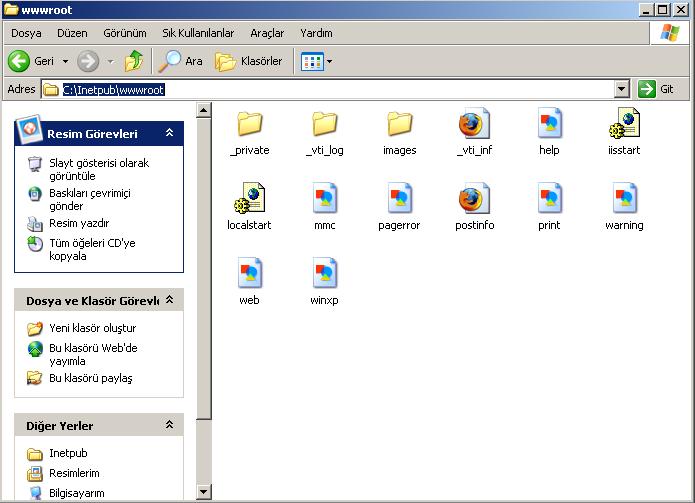Go up one folder level icon

pos(133,61)
